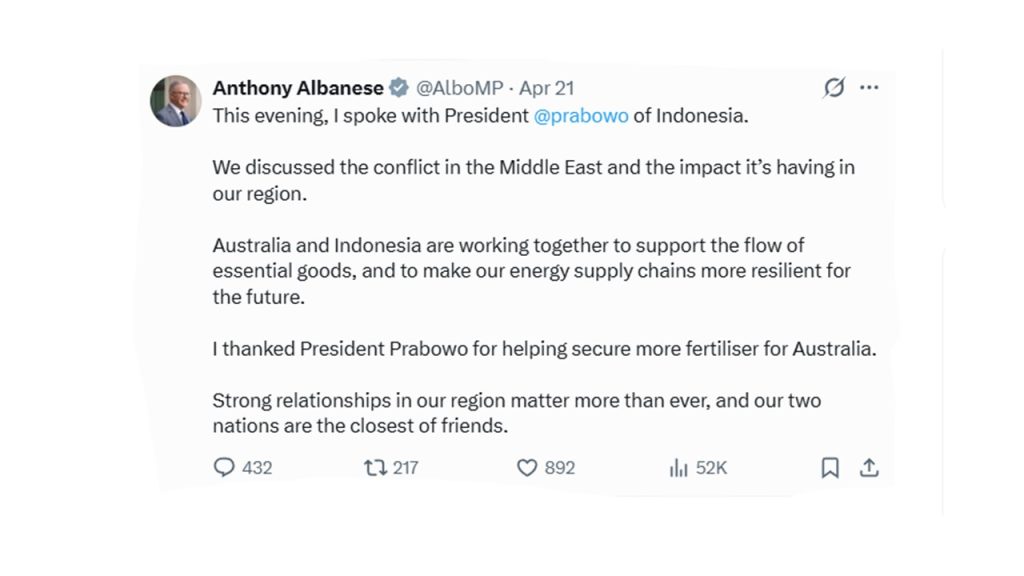Image resolution: width=1024 pixels, height=576 pixels.
Task: Open the Grok explain icon
Action: point(834,88)
